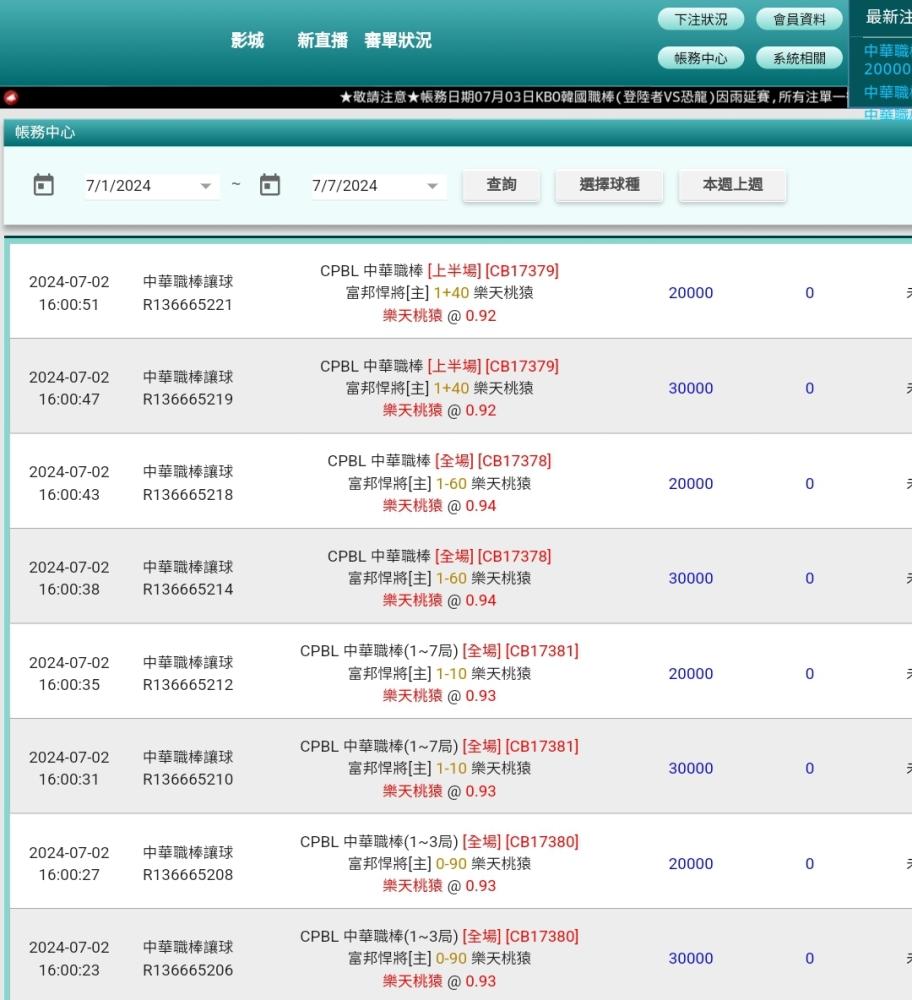
Task: Click the 1-10 handicap in row R136665212
Action: (x=451, y=673)
